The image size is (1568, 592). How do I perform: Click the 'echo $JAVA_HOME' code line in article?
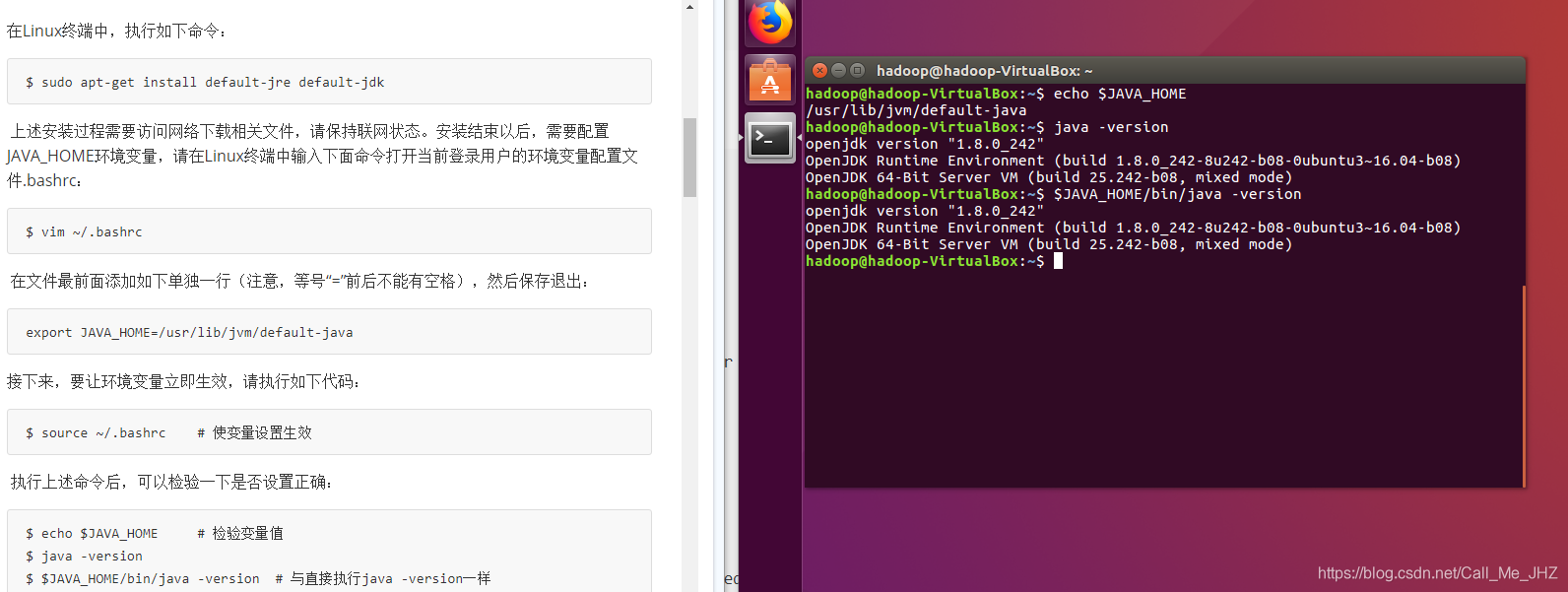(x=92, y=533)
